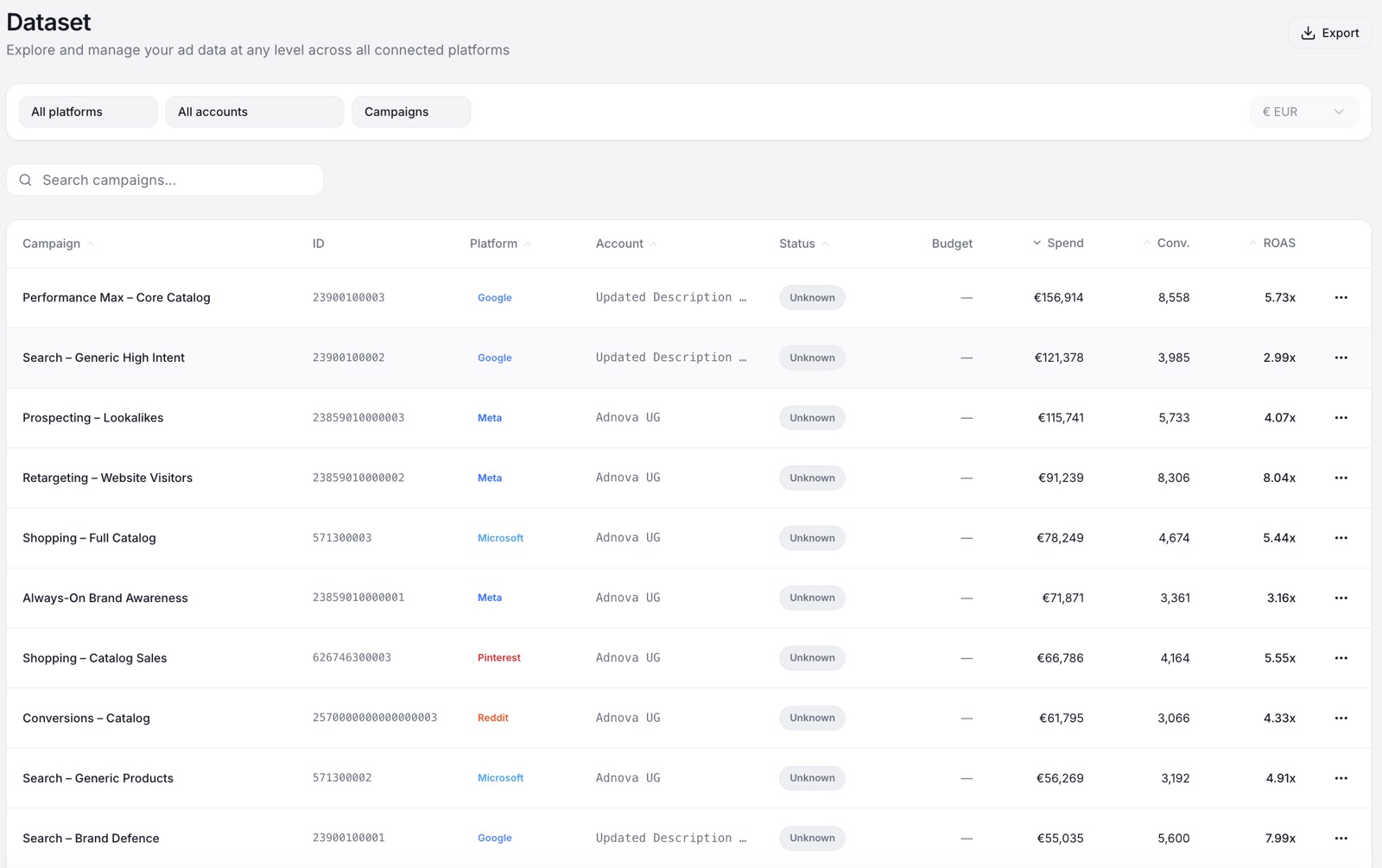Open row menu for Retargeting – Website Visitors
The height and width of the screenshot is (868, 1382).
pos(1341,478)
